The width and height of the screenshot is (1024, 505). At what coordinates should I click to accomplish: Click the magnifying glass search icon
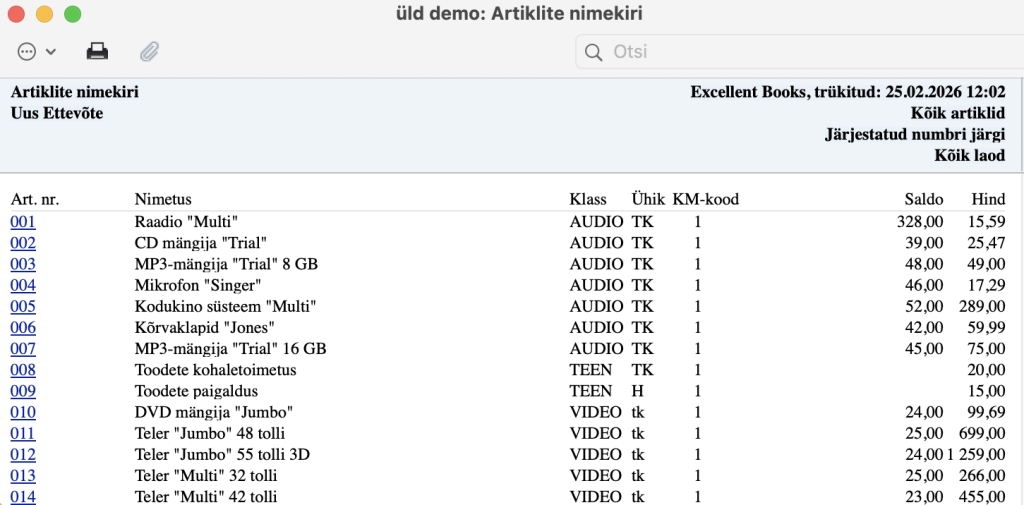[593, 52]
